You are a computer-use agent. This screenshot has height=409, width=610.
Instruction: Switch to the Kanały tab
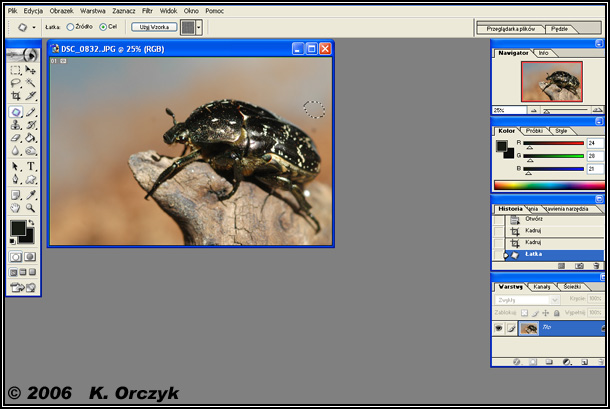click(541, 287)
